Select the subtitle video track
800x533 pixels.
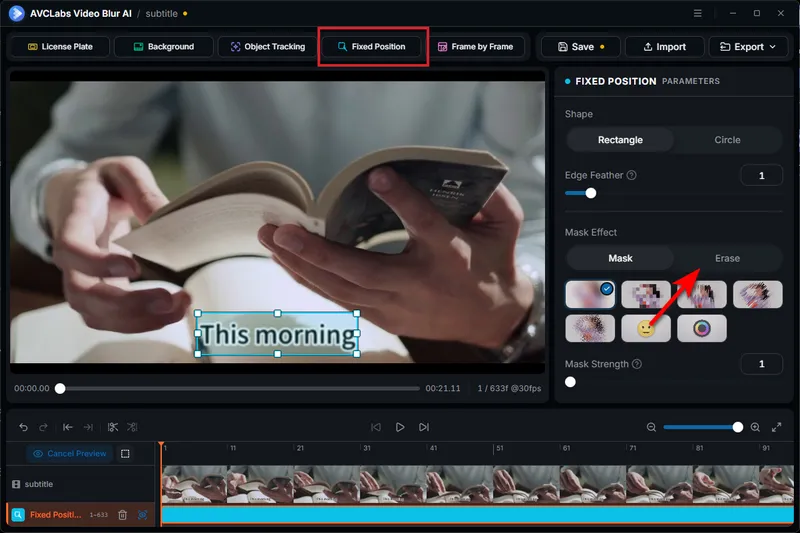coord(81,484)
